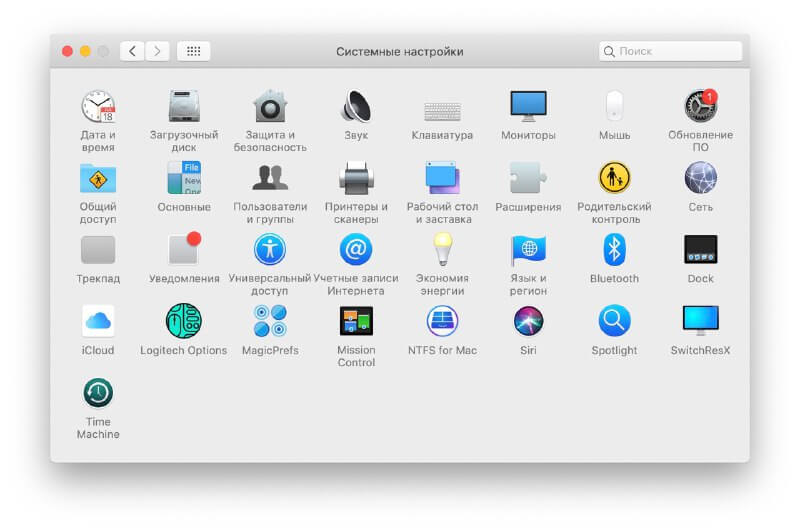Open Уведомления notifications pane
800x529 pixels.
tap(184, 248)
